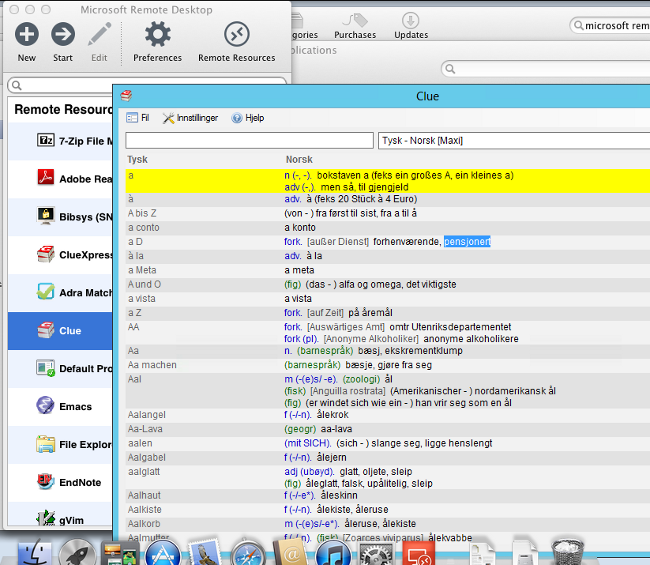The image size is (650, 565).
Task: Click the 'Tysk' column header
Action: (x=137, y=159)
